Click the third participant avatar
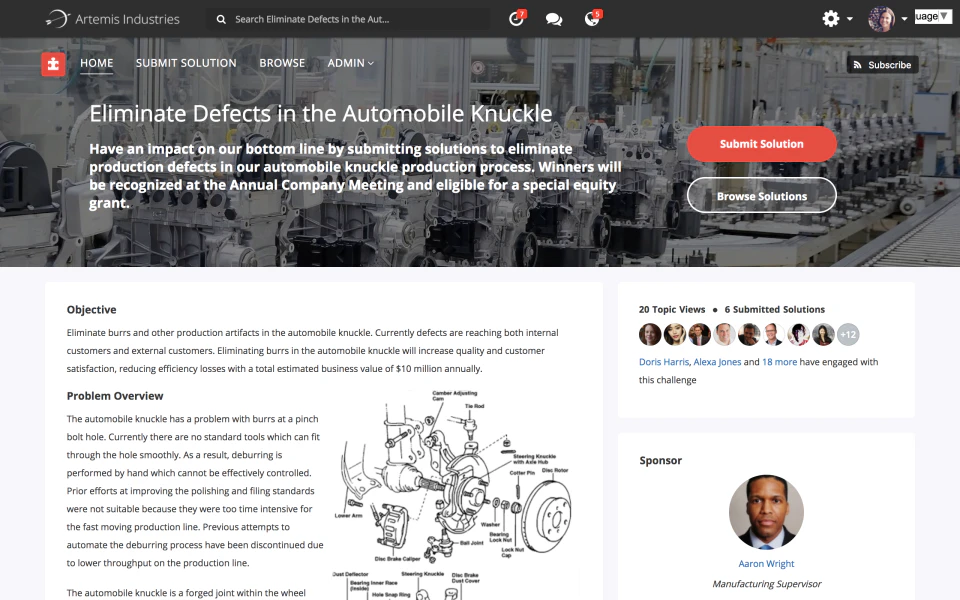The height and width of the screenshot is (600, 960). click(699, 334)
